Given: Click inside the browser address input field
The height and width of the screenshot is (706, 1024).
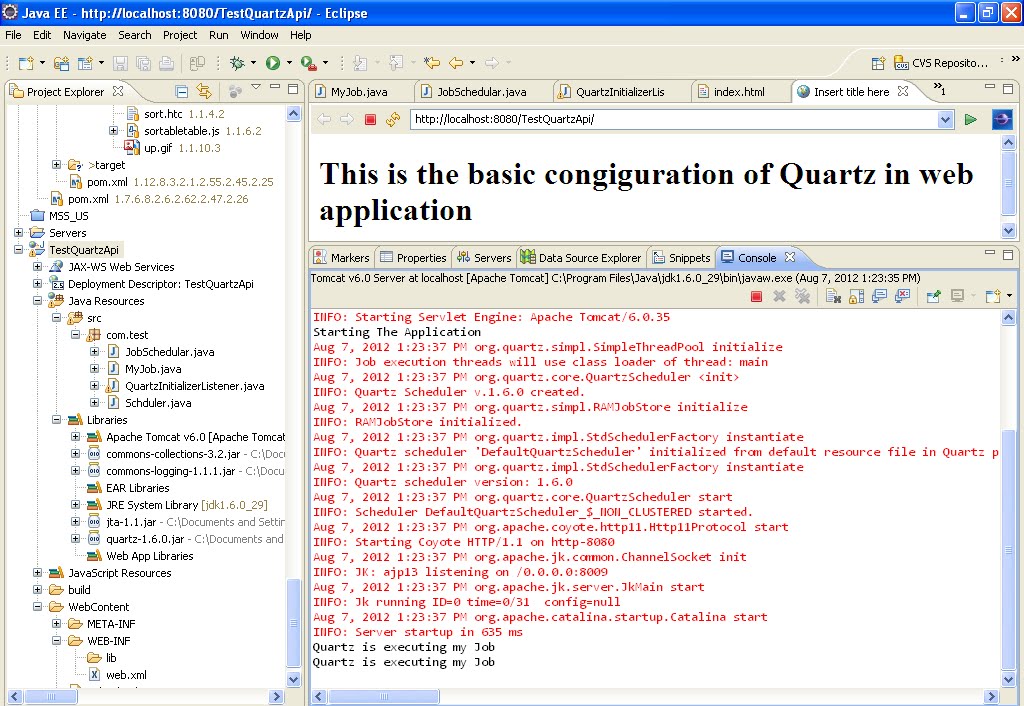Looking at the screenshot, I should pyautogui.click(x=600, y=119).
